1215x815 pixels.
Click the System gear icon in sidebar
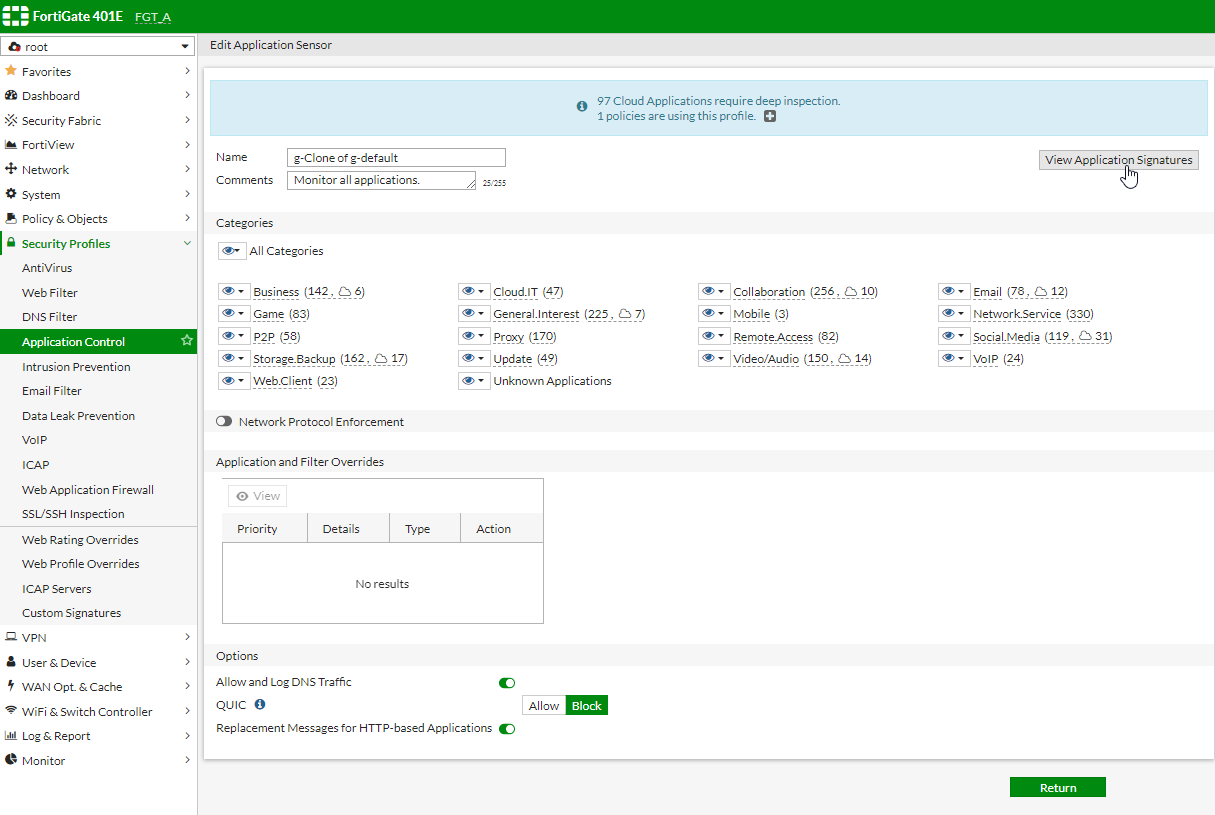tap(11, 194)
